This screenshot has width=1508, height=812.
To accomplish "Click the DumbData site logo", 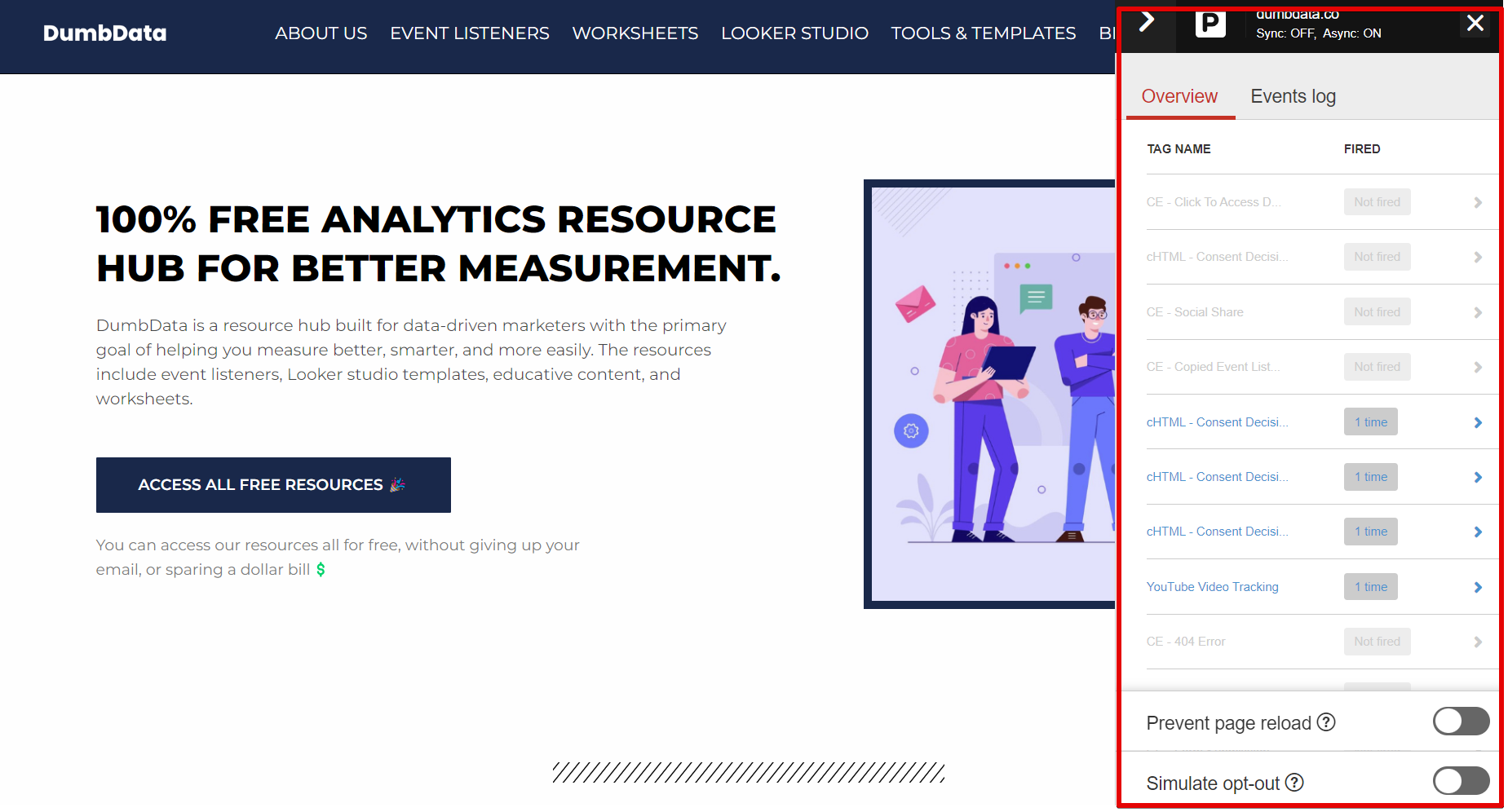I will coord(104,33).
